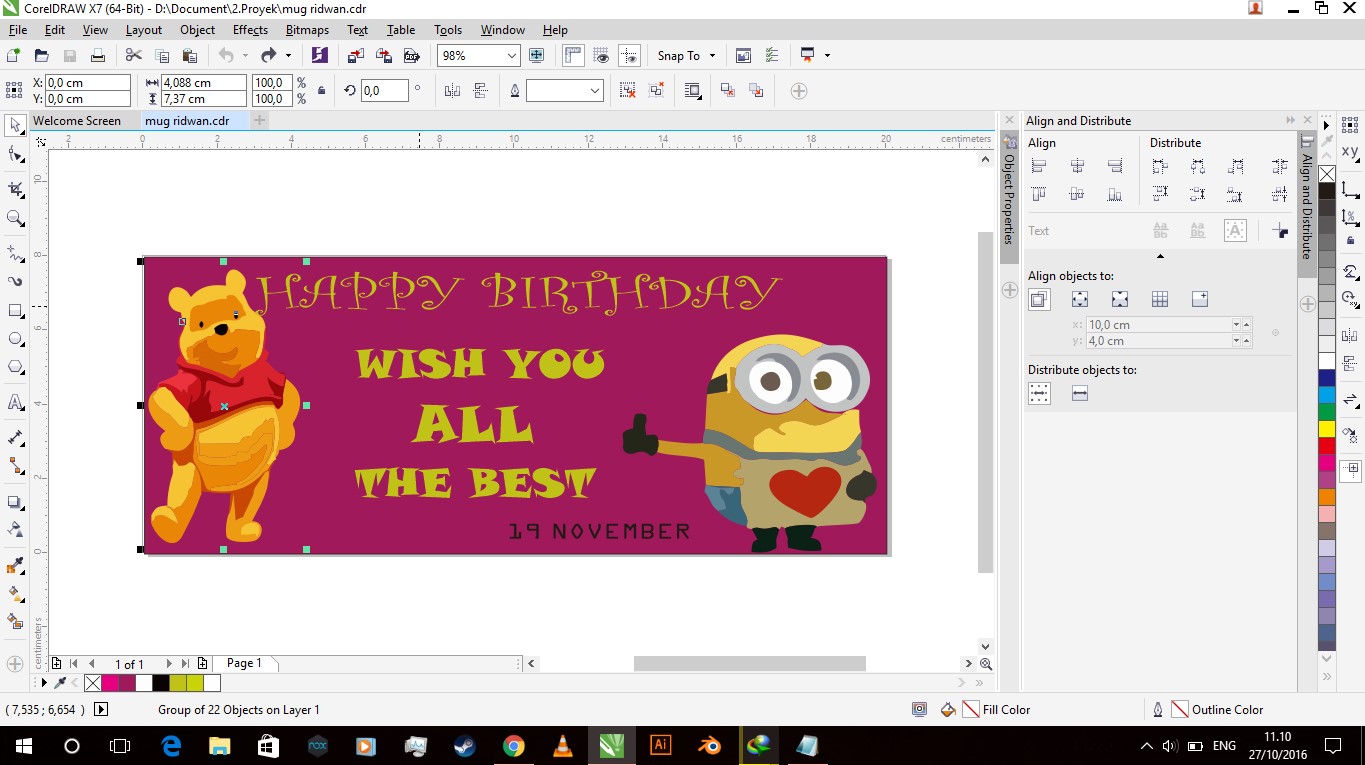Image resolution: width=1365 pixels, height=765 pixels.
Task: Click Distribute objects to extent of page
Action: (x=1079, y=393)
